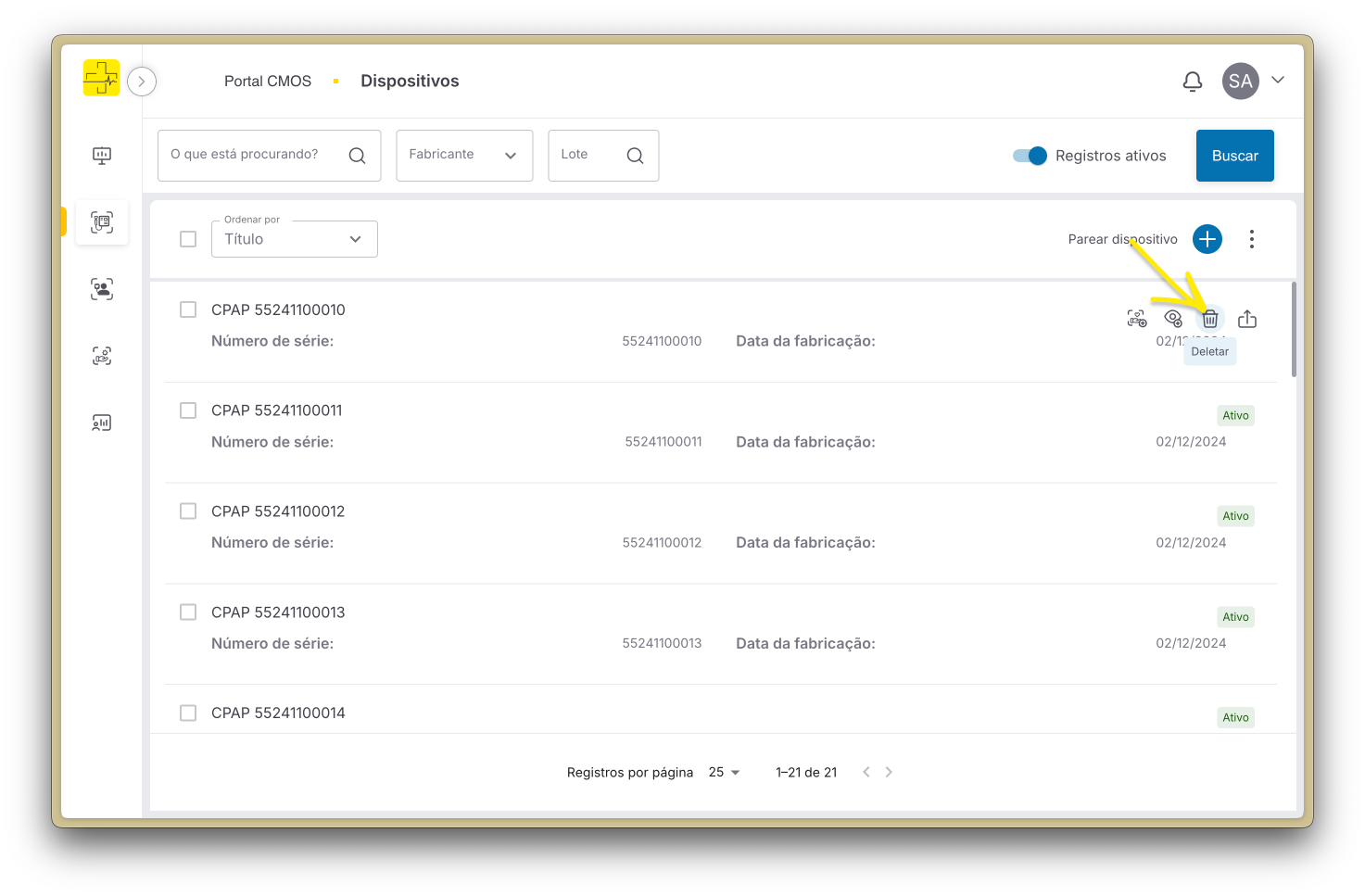Image resolution: width=1365 pixels, height=896 pixels.
Task: Toggle the Registros ativos switch
Action: click(1030, 156)
